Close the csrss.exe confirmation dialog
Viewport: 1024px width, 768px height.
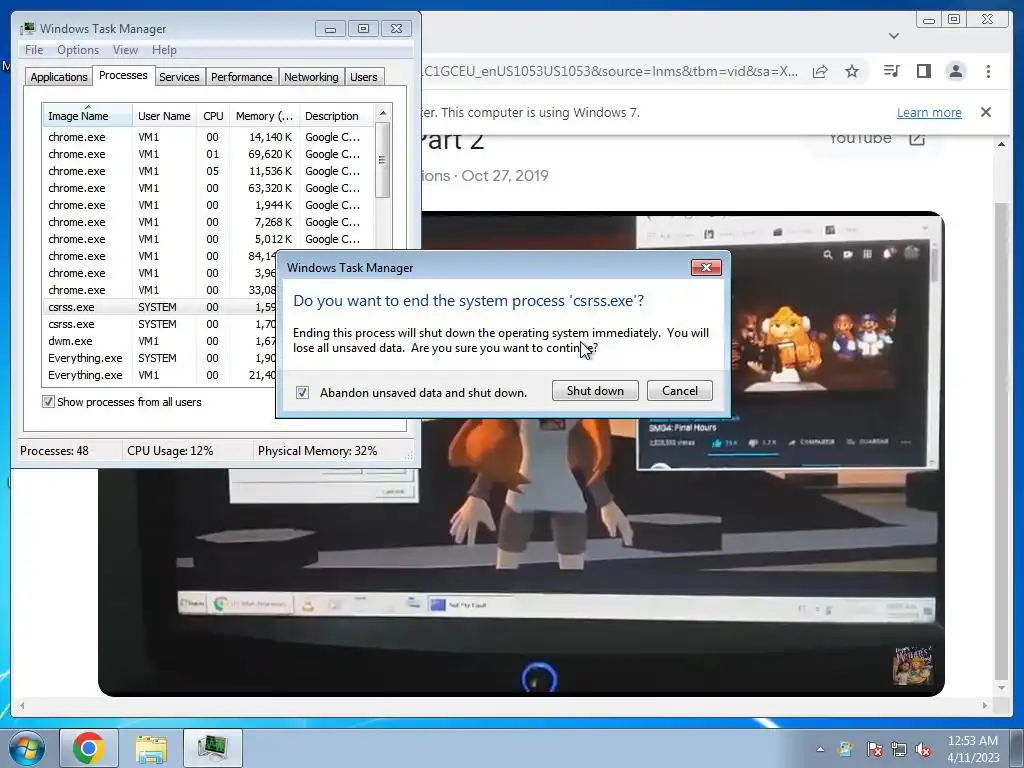(706, 268)
